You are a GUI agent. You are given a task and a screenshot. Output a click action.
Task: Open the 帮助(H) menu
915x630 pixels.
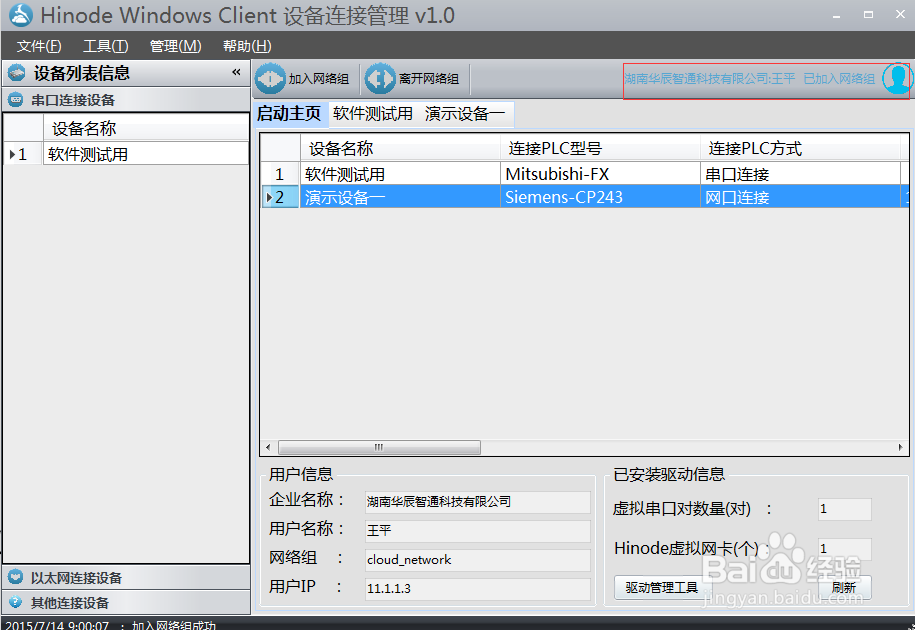[247, 46]
